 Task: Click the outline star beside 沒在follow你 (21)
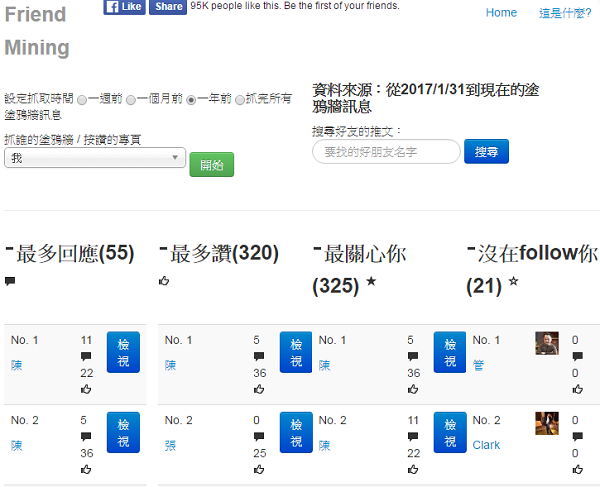514,283
